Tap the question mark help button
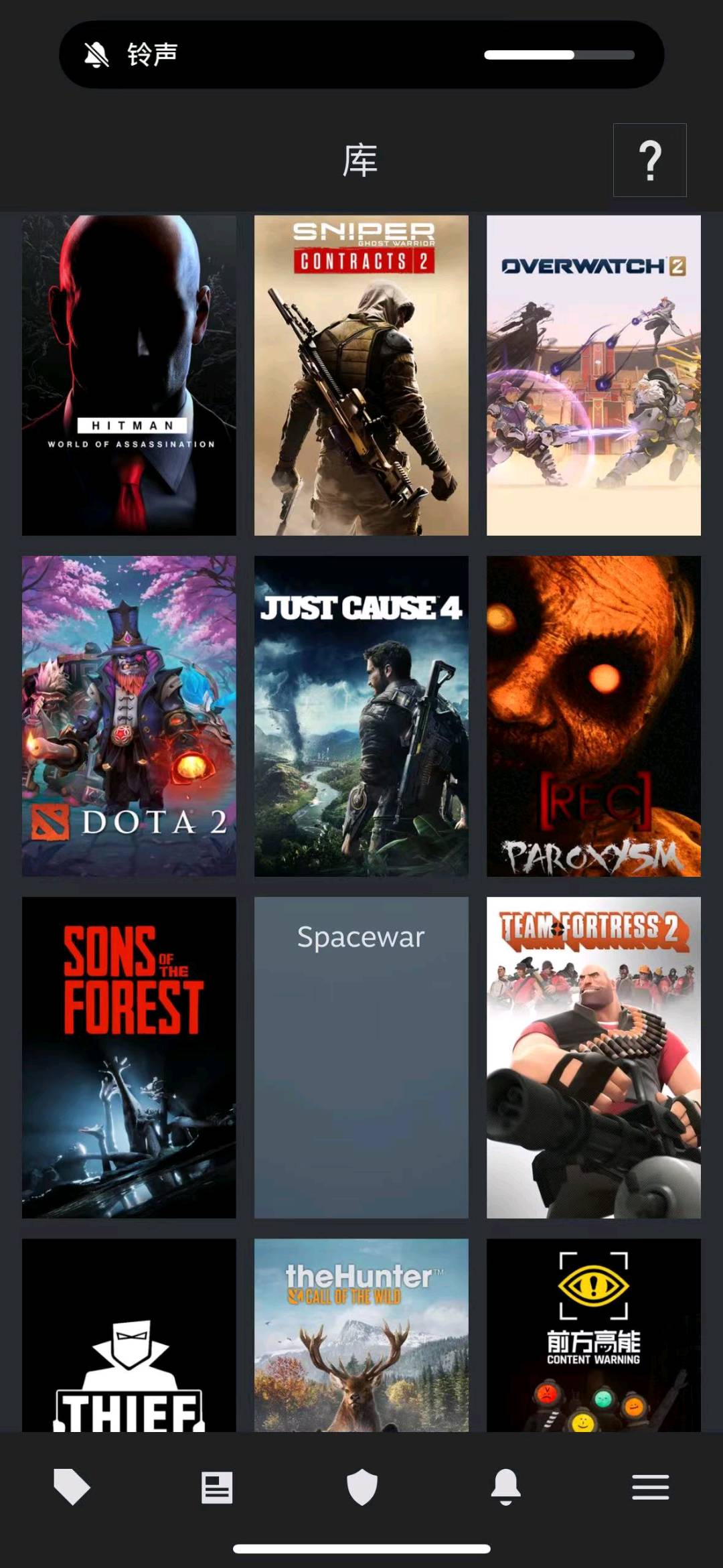Screen dimensions: 723x1568 [x=650, y=160]
